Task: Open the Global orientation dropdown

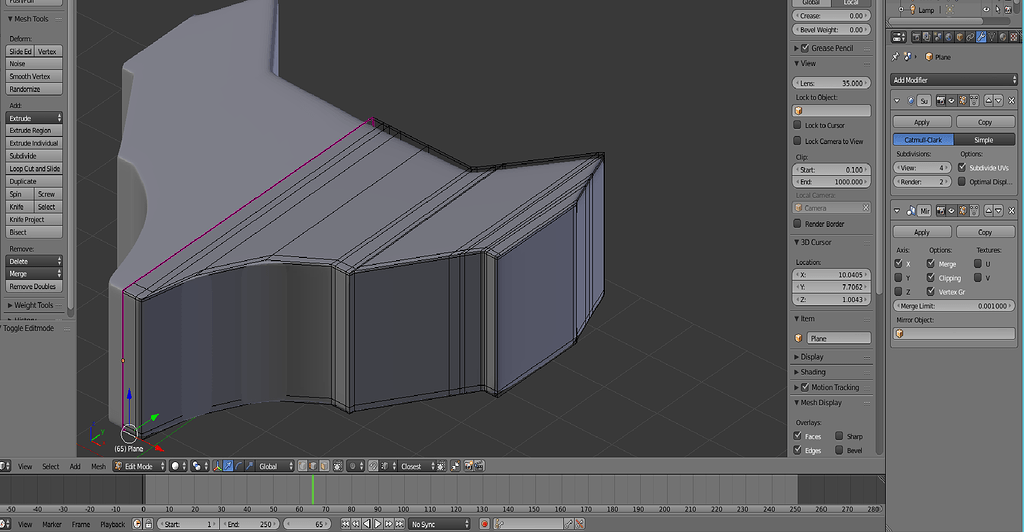Action: pyautogui.click(x=276, y=466)
